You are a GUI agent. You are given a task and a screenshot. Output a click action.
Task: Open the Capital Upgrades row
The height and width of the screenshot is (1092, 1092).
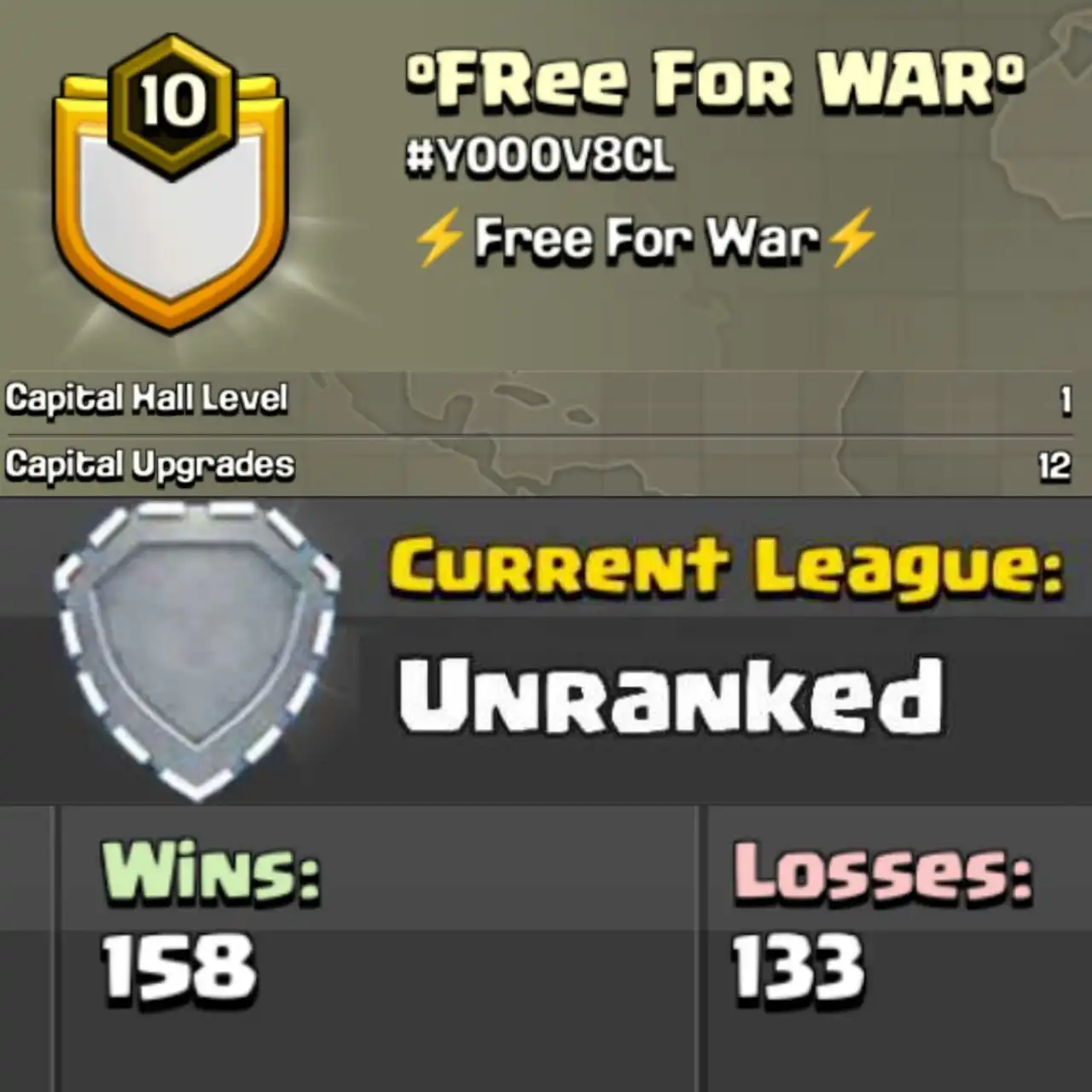coord(546,466)
